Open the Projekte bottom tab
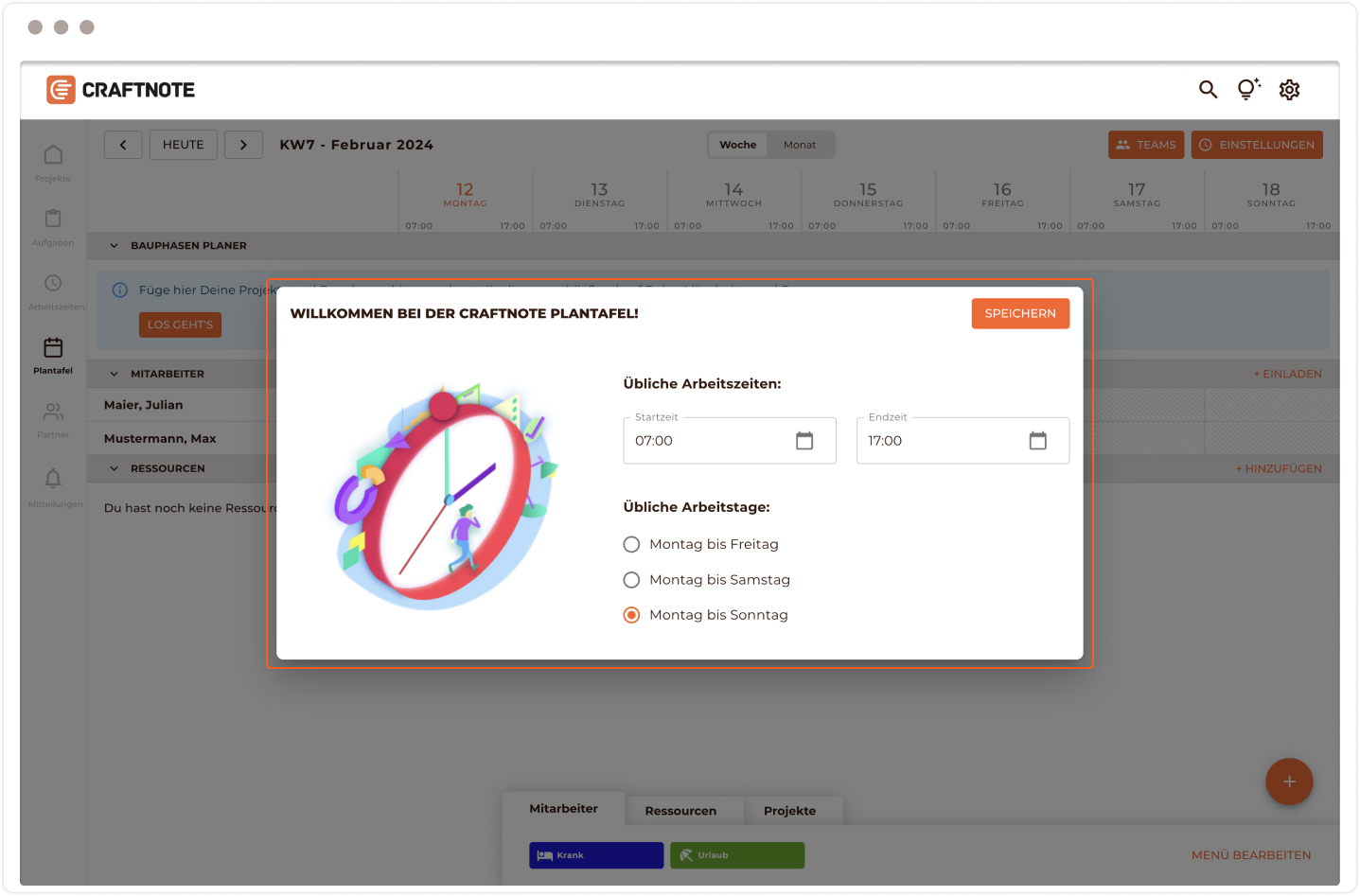The image size is (1360, 896). (790, 811)
